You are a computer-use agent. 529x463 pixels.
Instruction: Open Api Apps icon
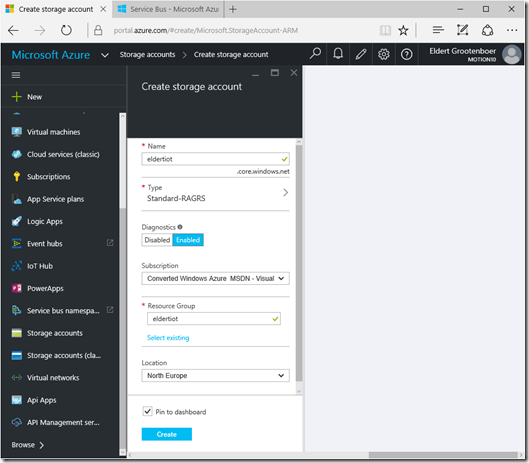tap(17, 400)
